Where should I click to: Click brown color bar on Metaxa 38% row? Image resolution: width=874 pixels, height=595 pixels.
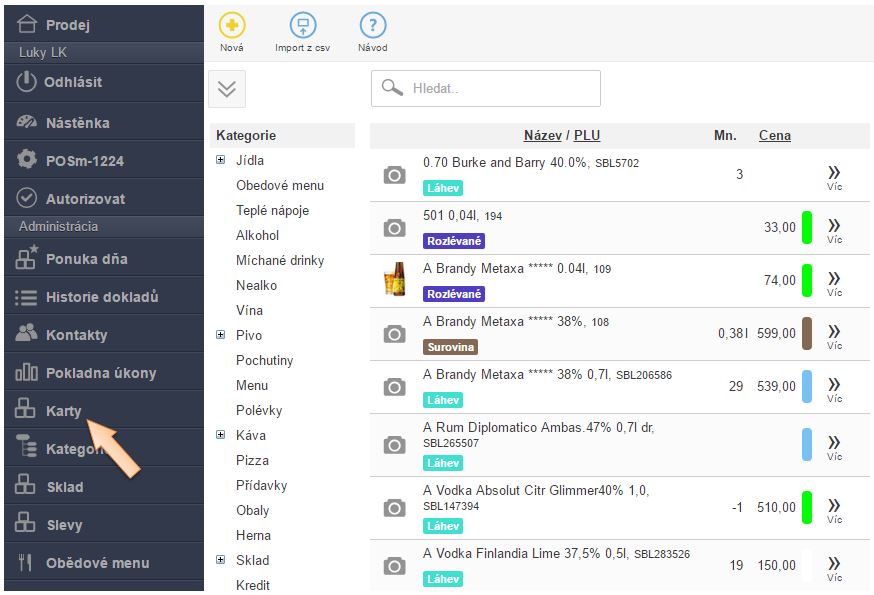point(807,333)
